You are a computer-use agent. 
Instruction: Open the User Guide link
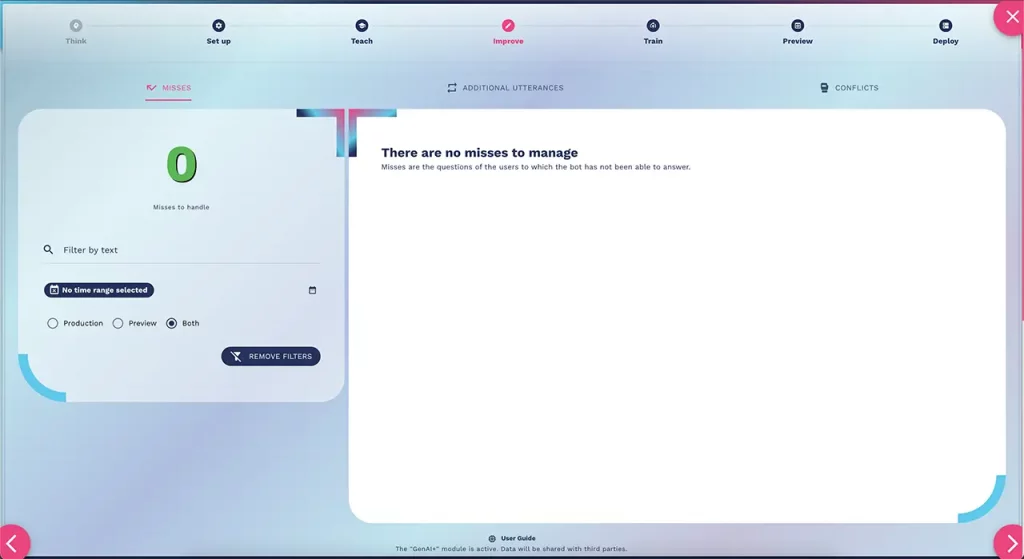[x=518, y=538]
